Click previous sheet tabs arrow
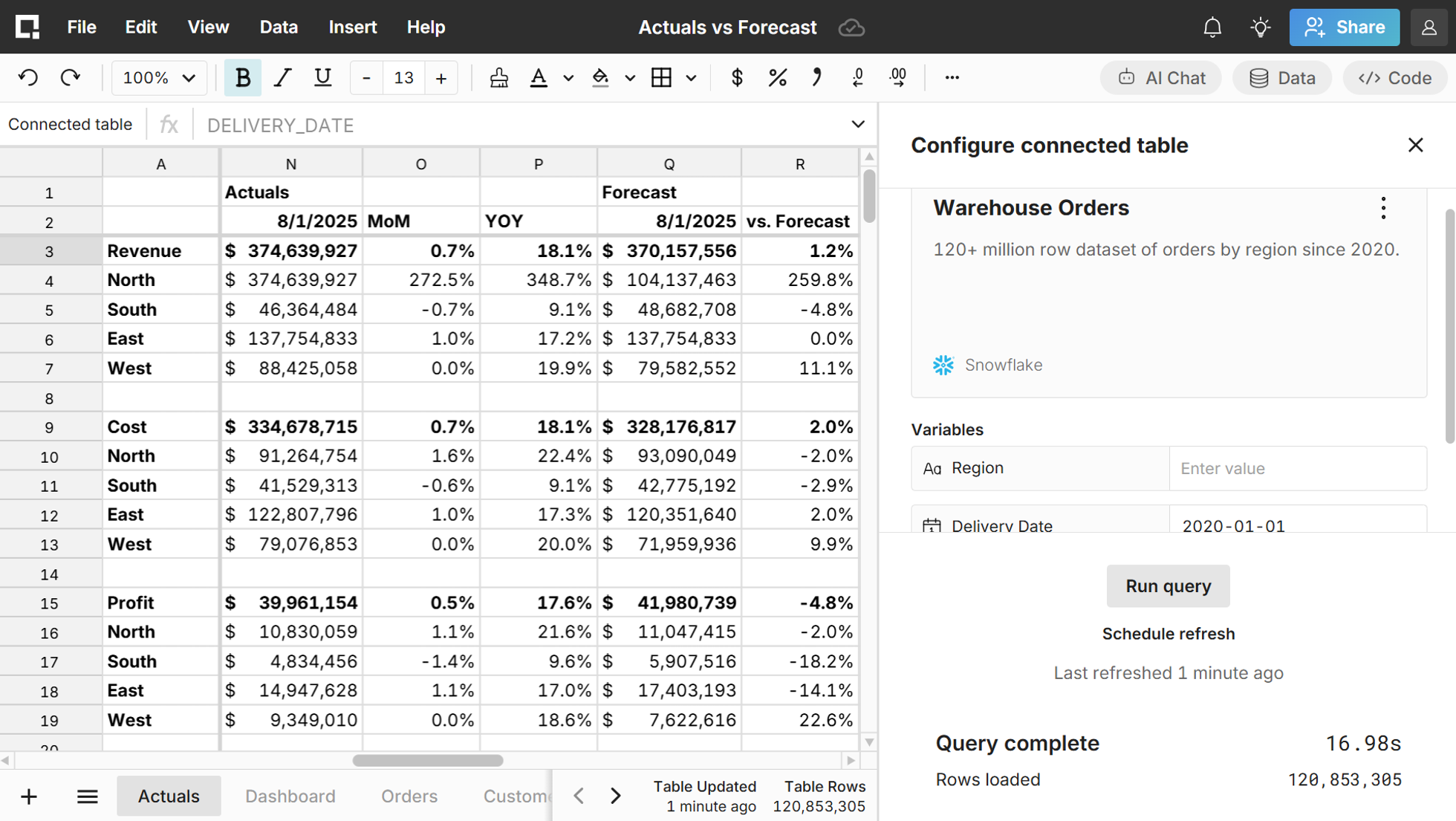Image resolution: width=1456 pixels, height=821 pixels. tap(579, 796)
